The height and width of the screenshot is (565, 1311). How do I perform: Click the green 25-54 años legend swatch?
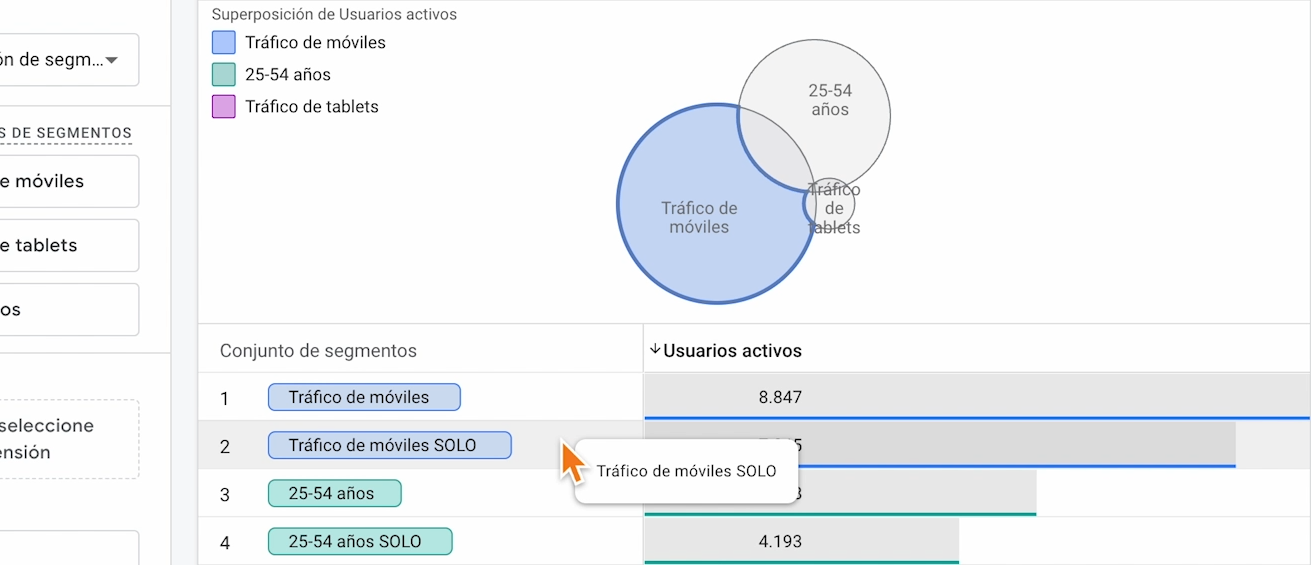tap(224, 74)
